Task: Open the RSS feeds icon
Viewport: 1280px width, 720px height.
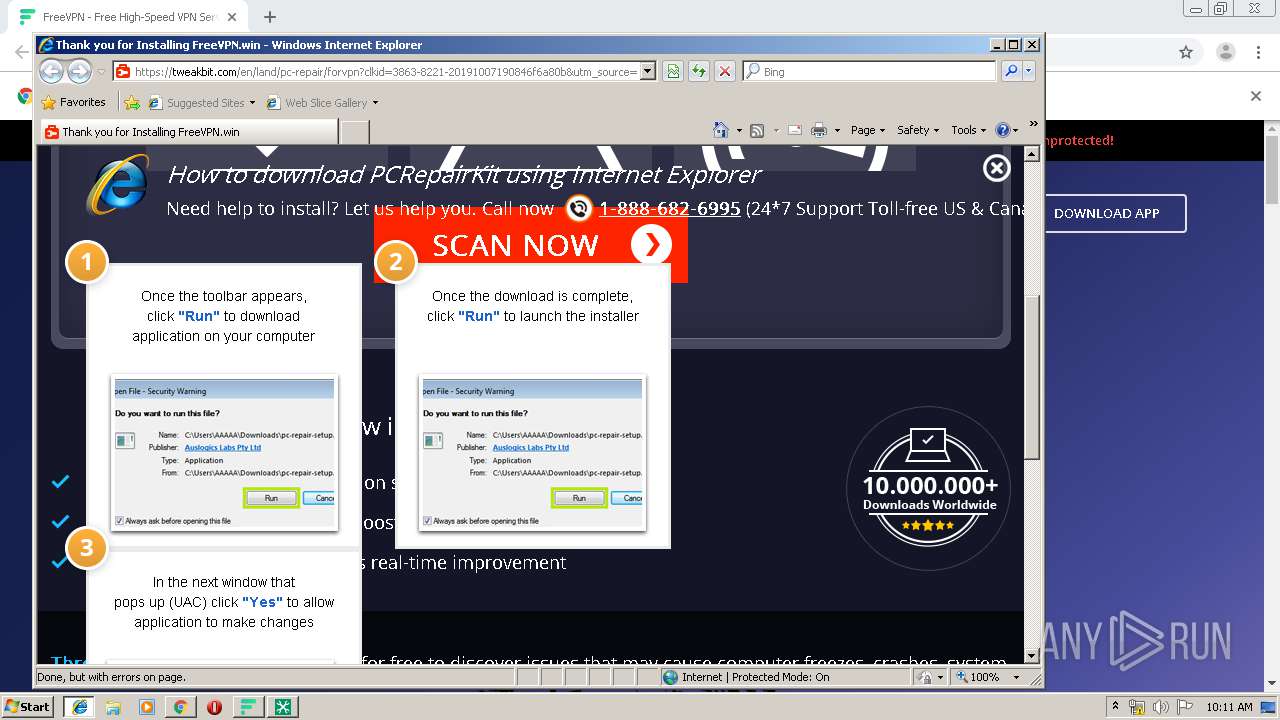Action: pyautogui.click(x=757, y=130)
